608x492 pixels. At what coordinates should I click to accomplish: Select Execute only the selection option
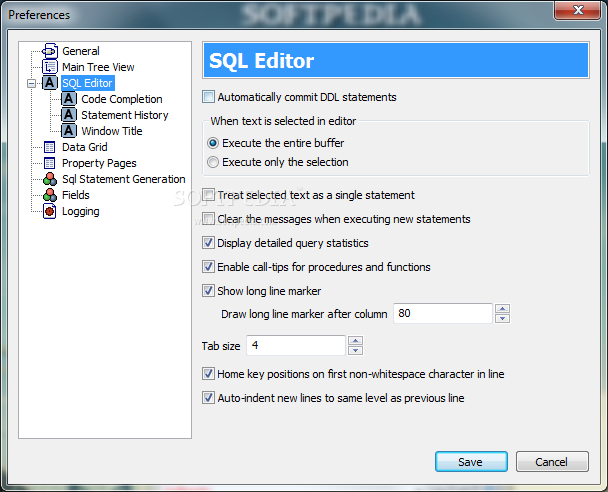pyautogui.click(x=213, y=162)
